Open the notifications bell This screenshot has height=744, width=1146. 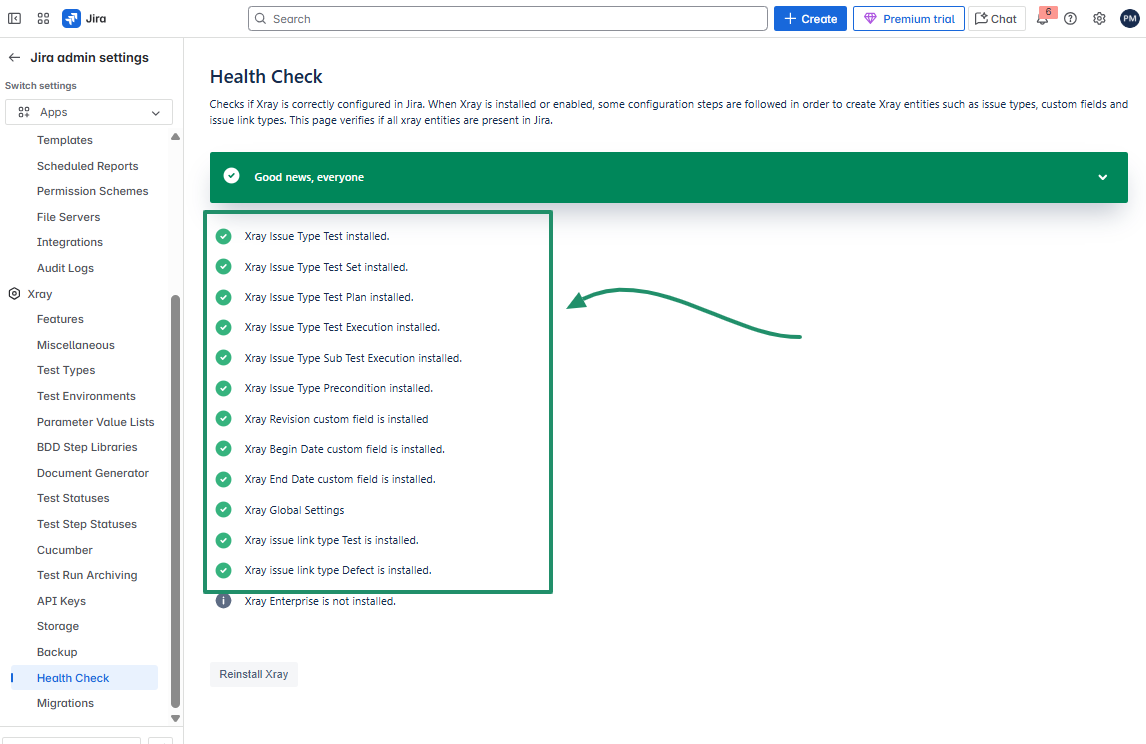click(x=1043, y=19)
